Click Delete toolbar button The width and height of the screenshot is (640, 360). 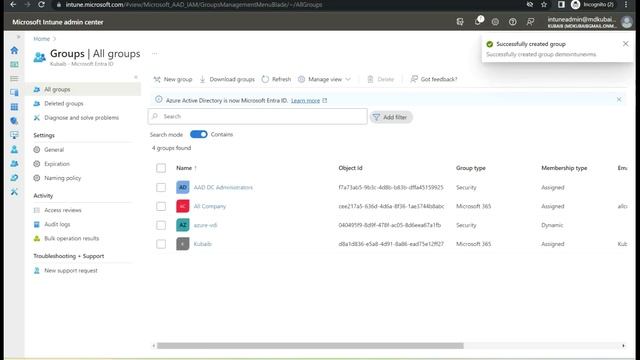pos(380,79)
